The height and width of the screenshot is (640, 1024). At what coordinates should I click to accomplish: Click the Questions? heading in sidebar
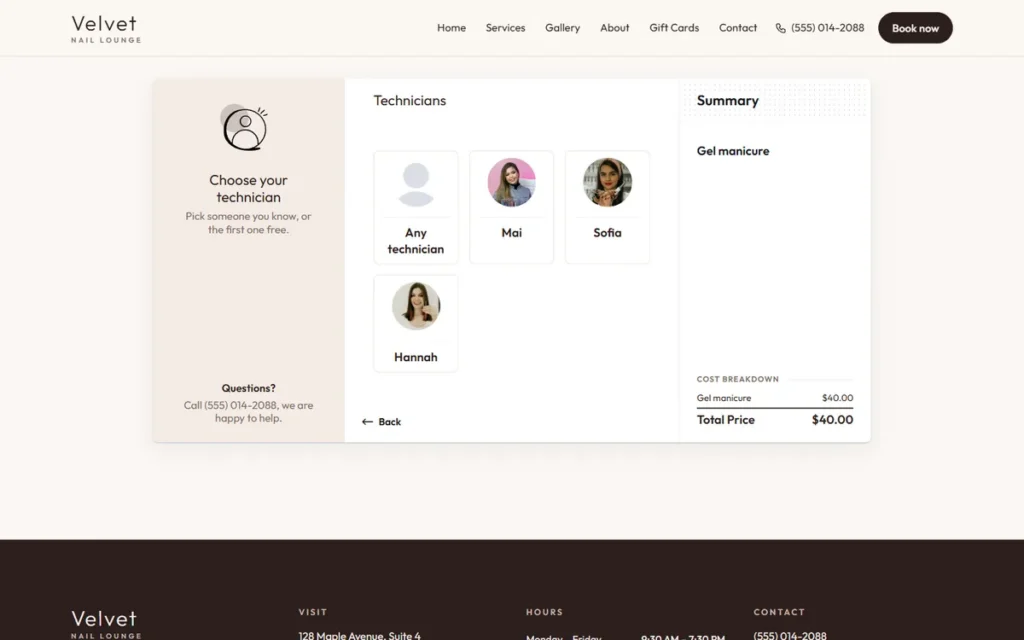248,388
